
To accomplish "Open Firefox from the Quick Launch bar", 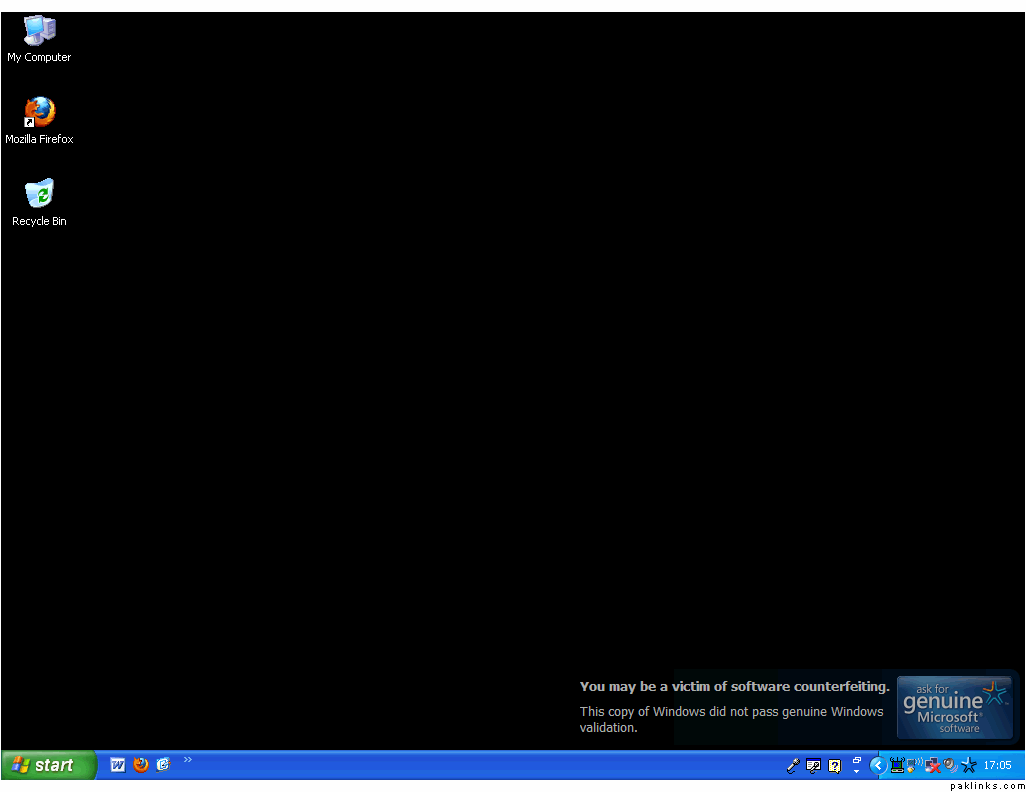I will [x=141, y=765].
